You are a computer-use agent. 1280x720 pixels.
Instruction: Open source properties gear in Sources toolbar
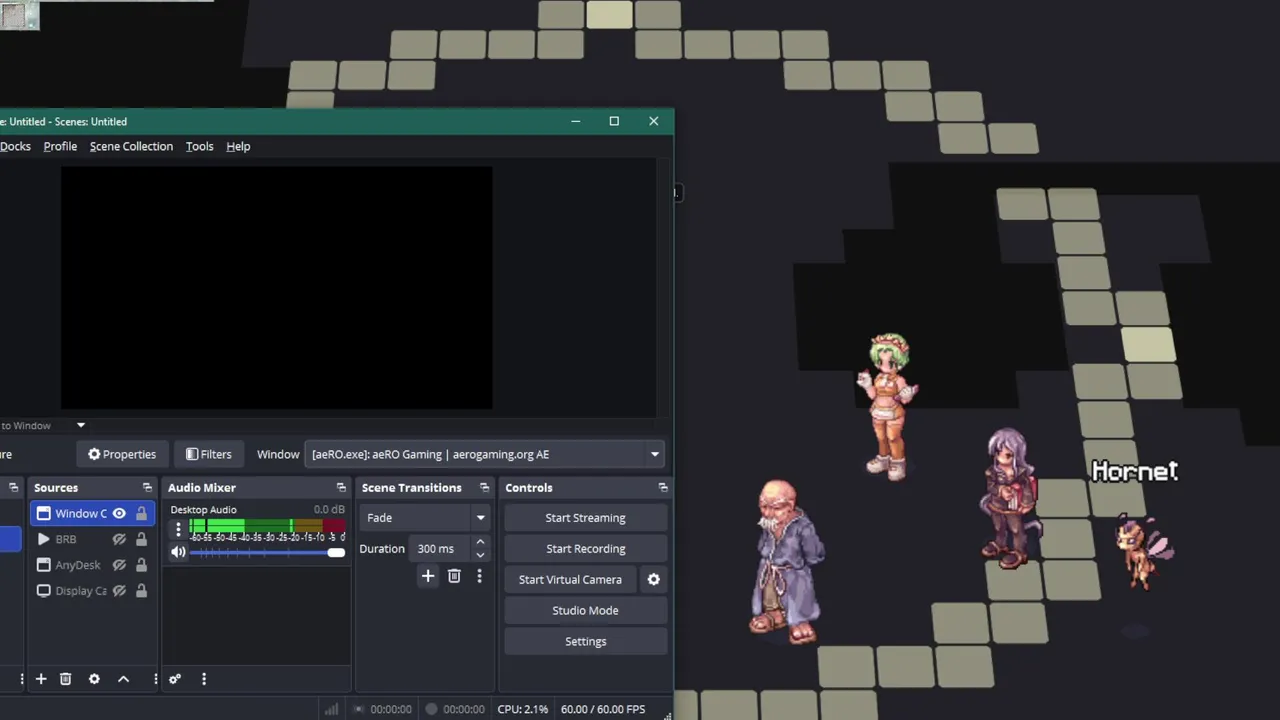coord(94,679)
